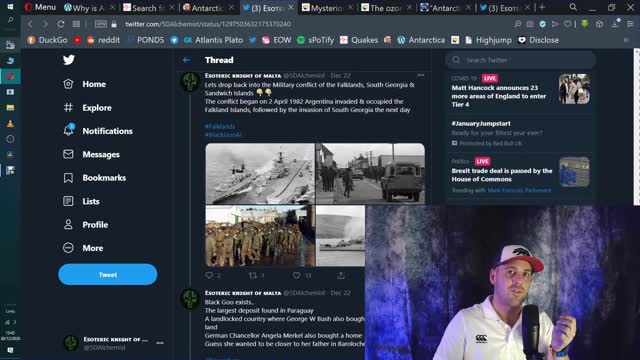
Task: Open the downloads icon in toolbar
Action: (616, 24)
